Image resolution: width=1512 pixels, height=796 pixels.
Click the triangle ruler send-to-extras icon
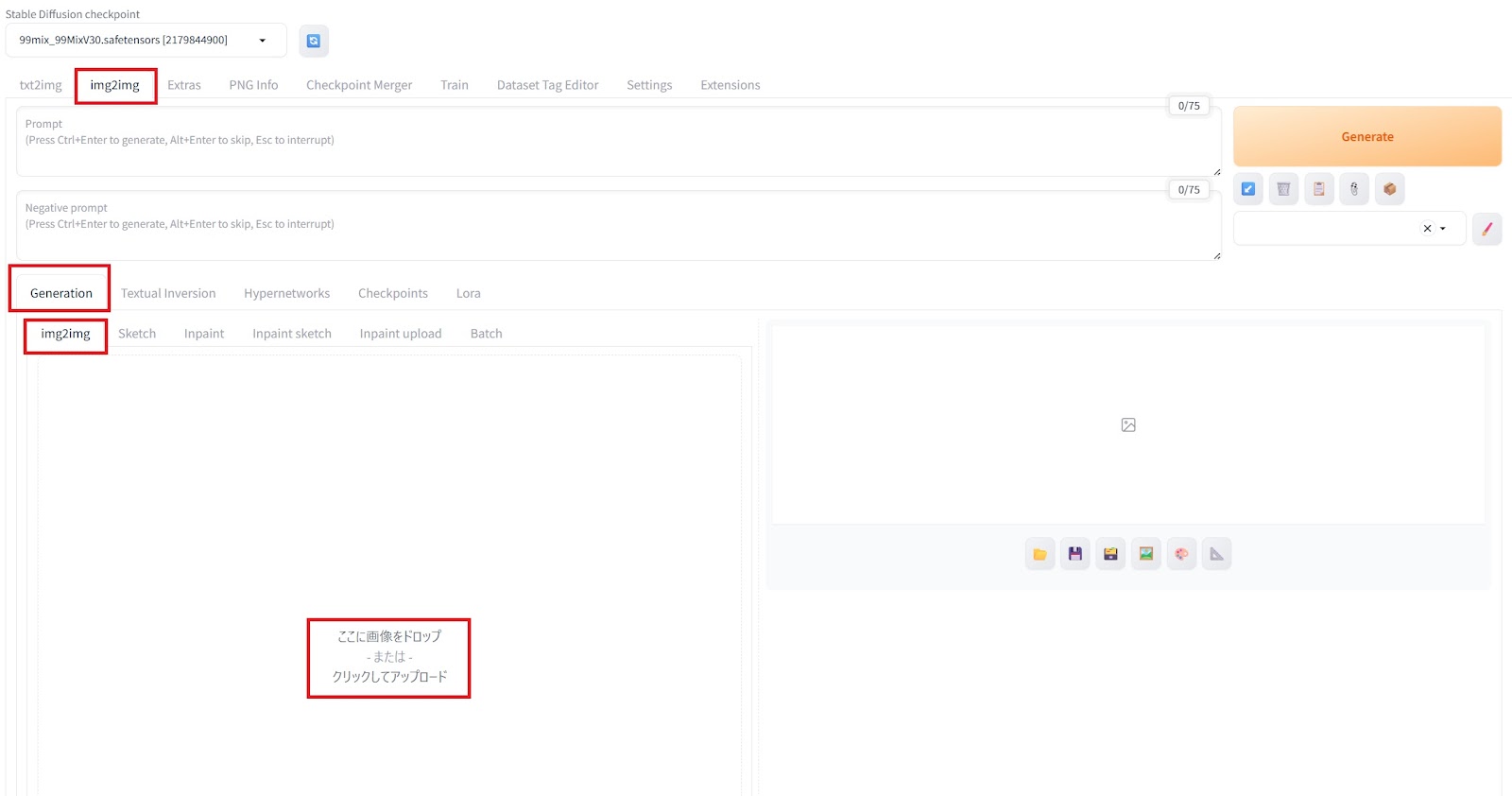(x=1217, y=554)
